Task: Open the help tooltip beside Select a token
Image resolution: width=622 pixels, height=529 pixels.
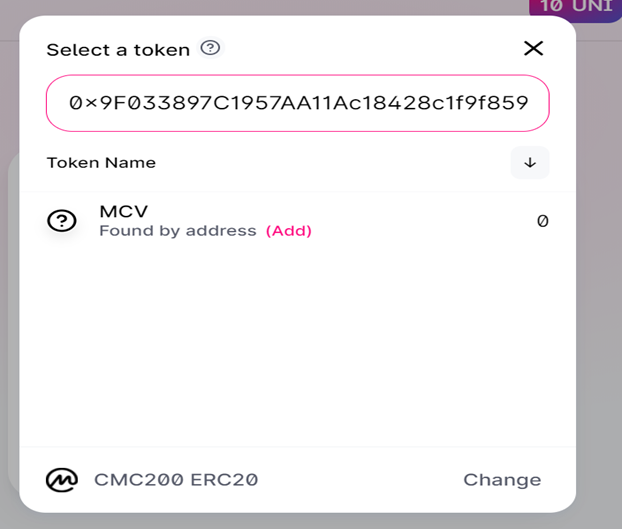Action: [210, 48]
